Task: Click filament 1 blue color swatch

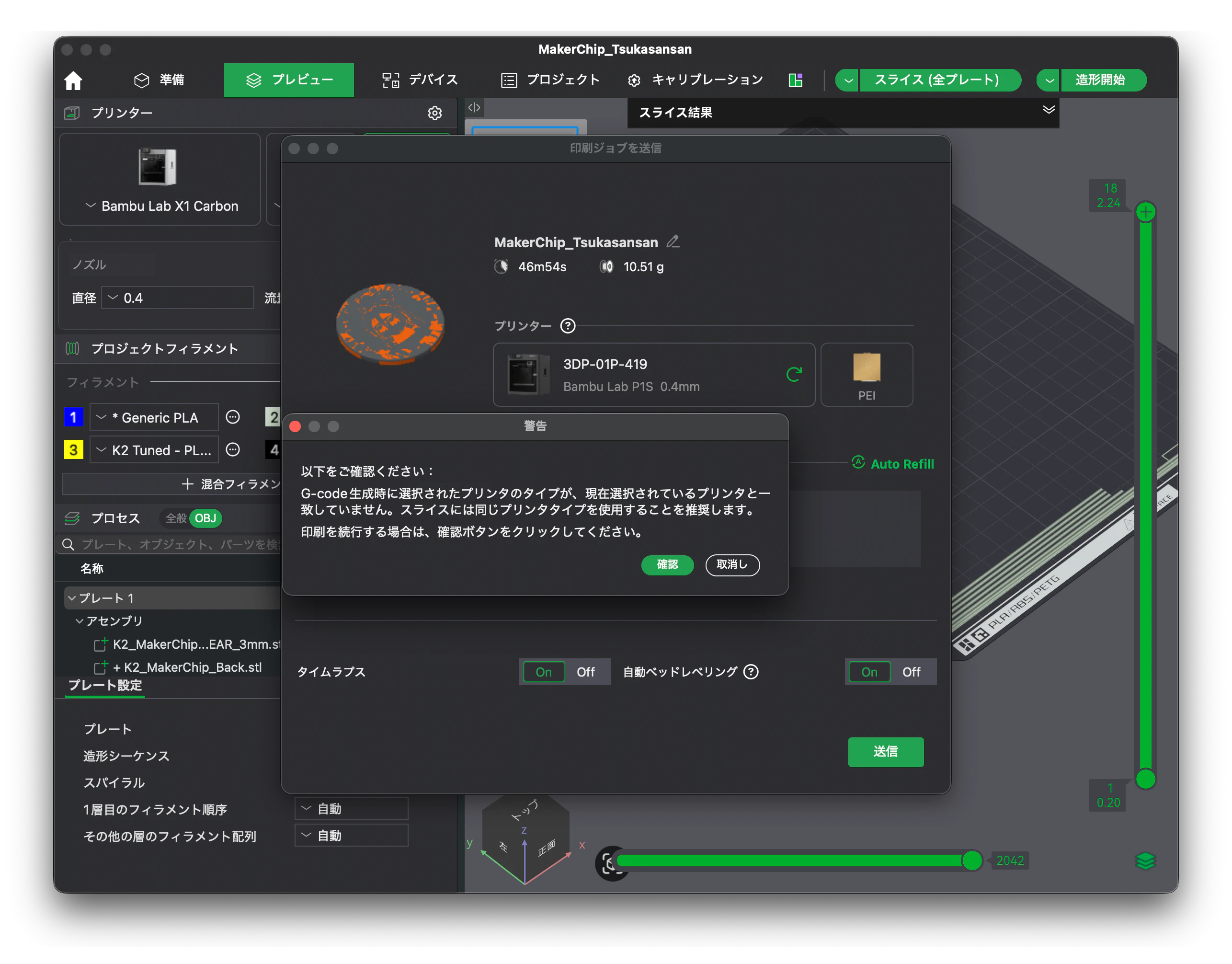Action: (73, 417)
